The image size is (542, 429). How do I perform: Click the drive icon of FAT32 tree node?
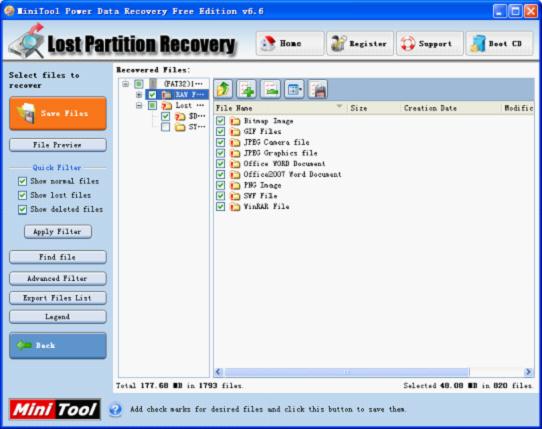pos(153,84)
